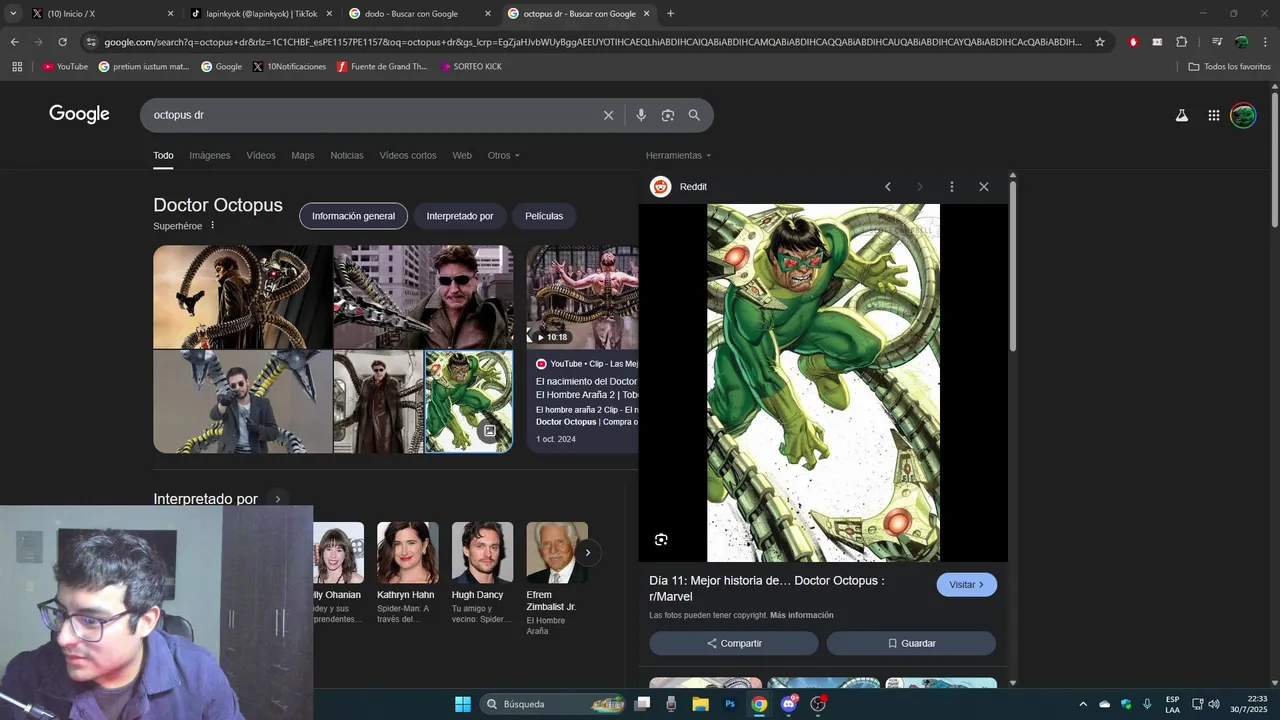Reload the page
The width and height of the screenshot is (1280, 720).
[62, 42]
